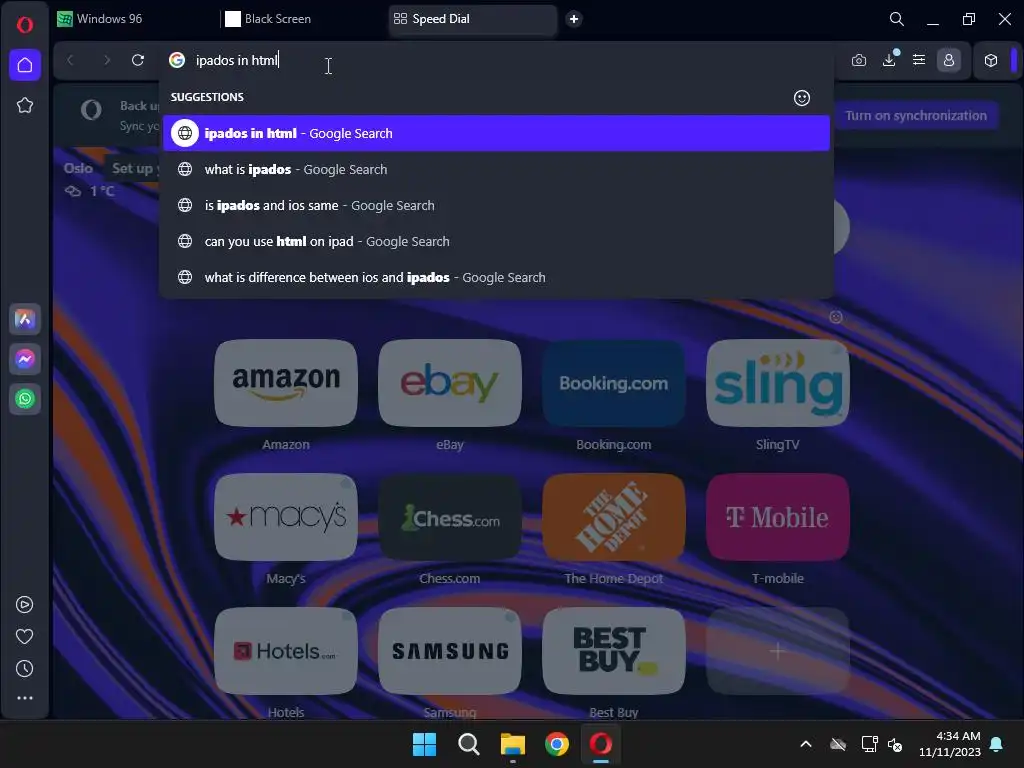
Task: Select suggestion 'what is ipados'
Action: point(496,169)
